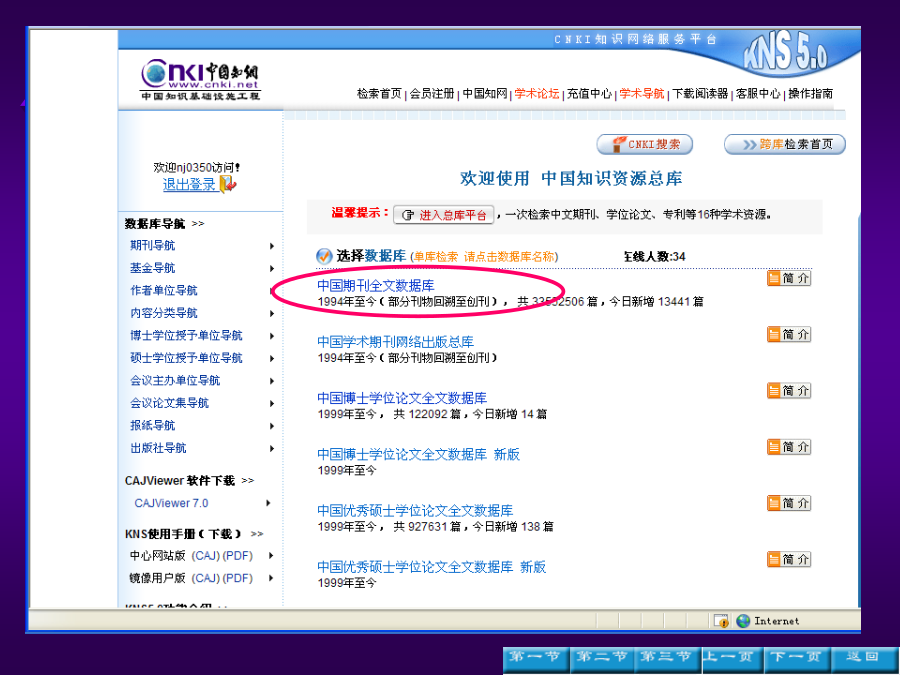
Task: Open 学术导航 in top menu
Action: click(642, 94)
